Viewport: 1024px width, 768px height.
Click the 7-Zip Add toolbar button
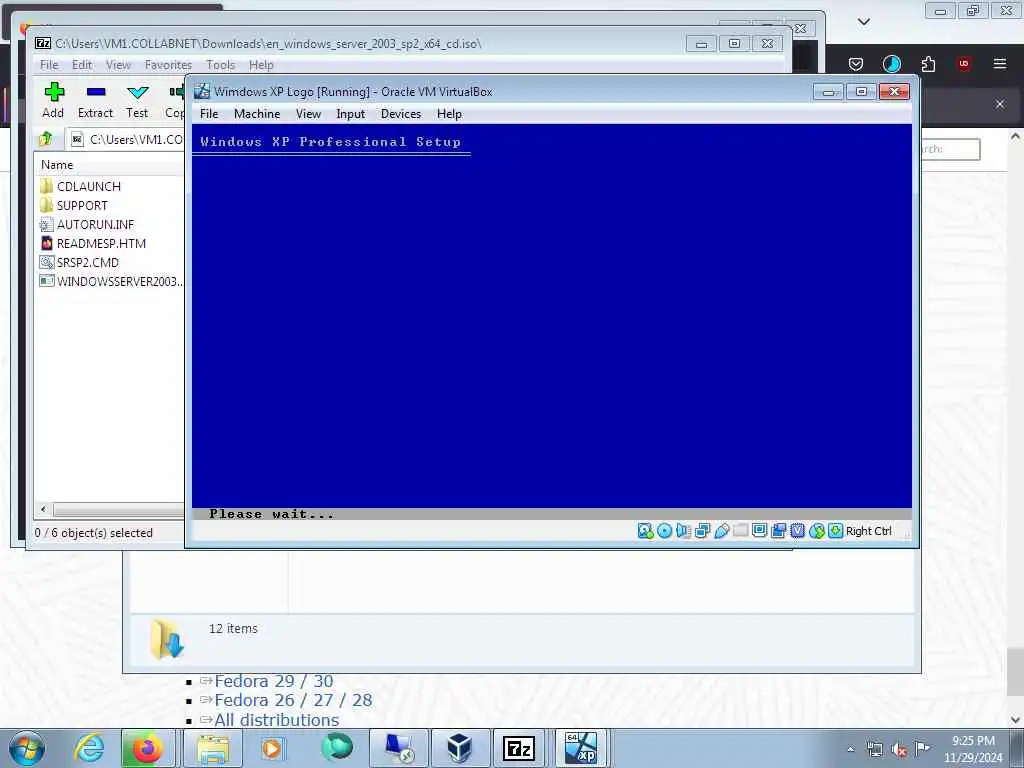click(54, 101)
